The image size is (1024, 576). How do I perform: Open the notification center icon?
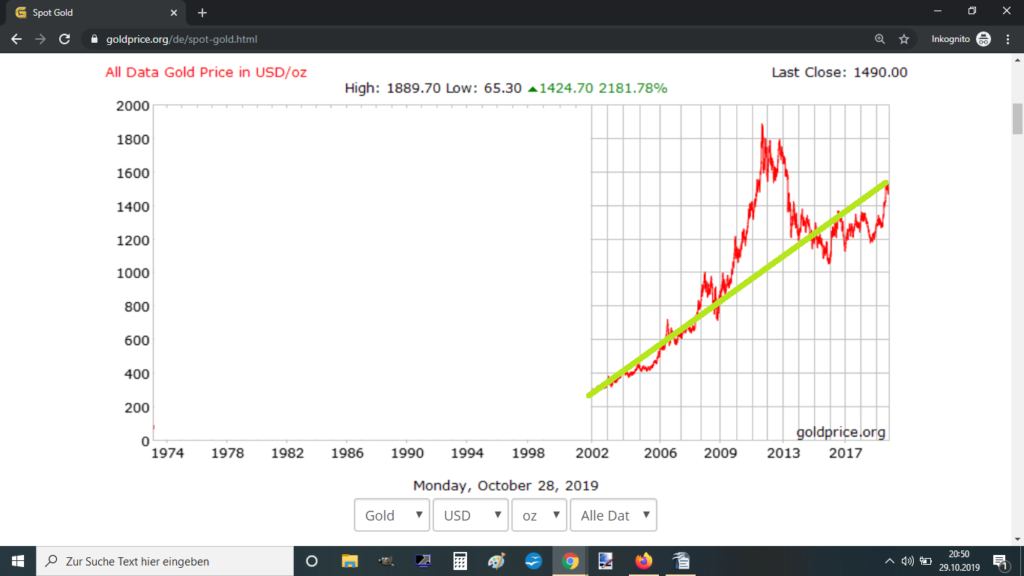[1000, 561]
